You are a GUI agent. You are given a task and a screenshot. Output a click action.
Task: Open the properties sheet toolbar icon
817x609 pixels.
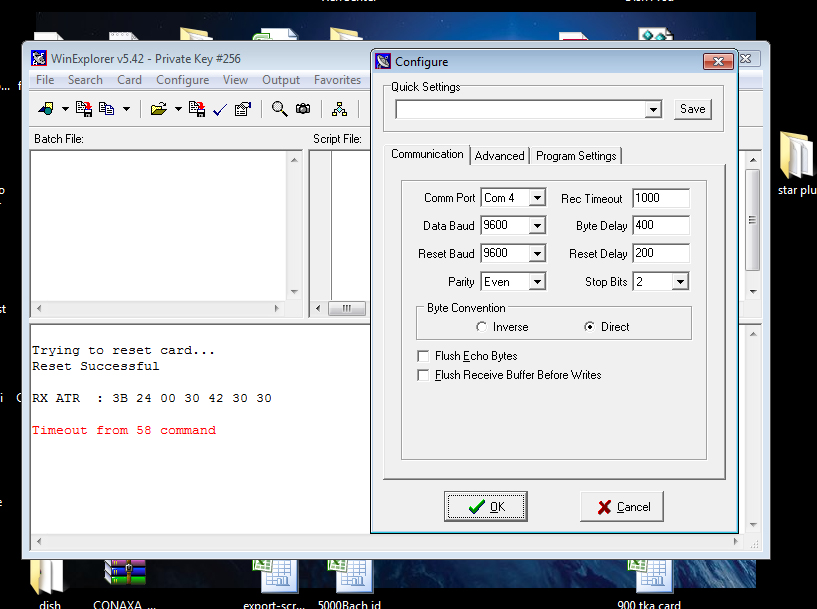click(x=243, y=109)
